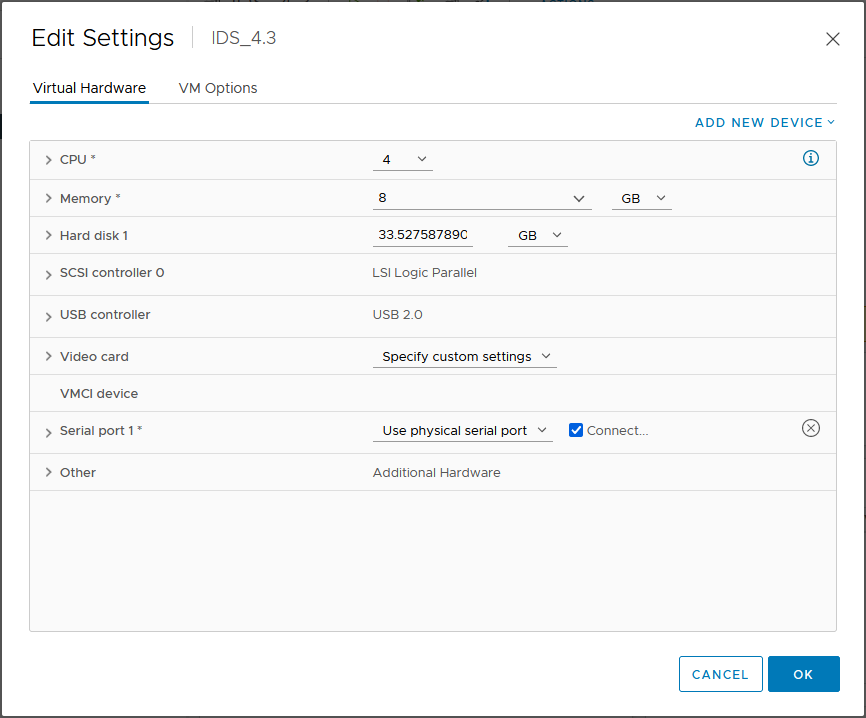Screen dimensions: 866x718
Task: Expand the USB controller row
Action: pos(48,315)
